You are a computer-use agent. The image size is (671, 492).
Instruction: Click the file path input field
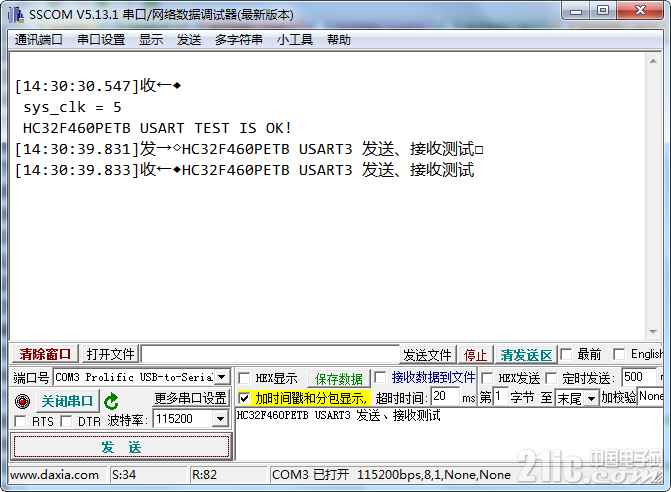[270, 354]
